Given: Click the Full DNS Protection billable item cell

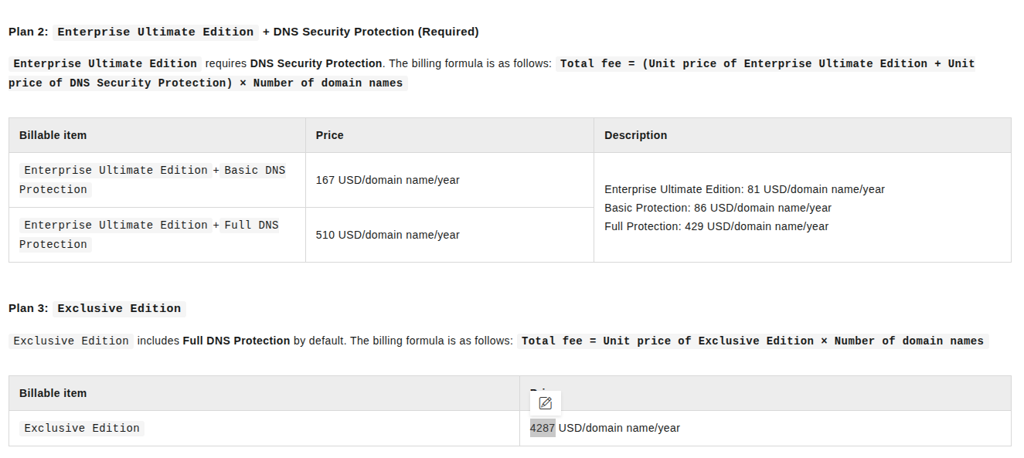Looking at the screenshot, I should click(152, 235).
